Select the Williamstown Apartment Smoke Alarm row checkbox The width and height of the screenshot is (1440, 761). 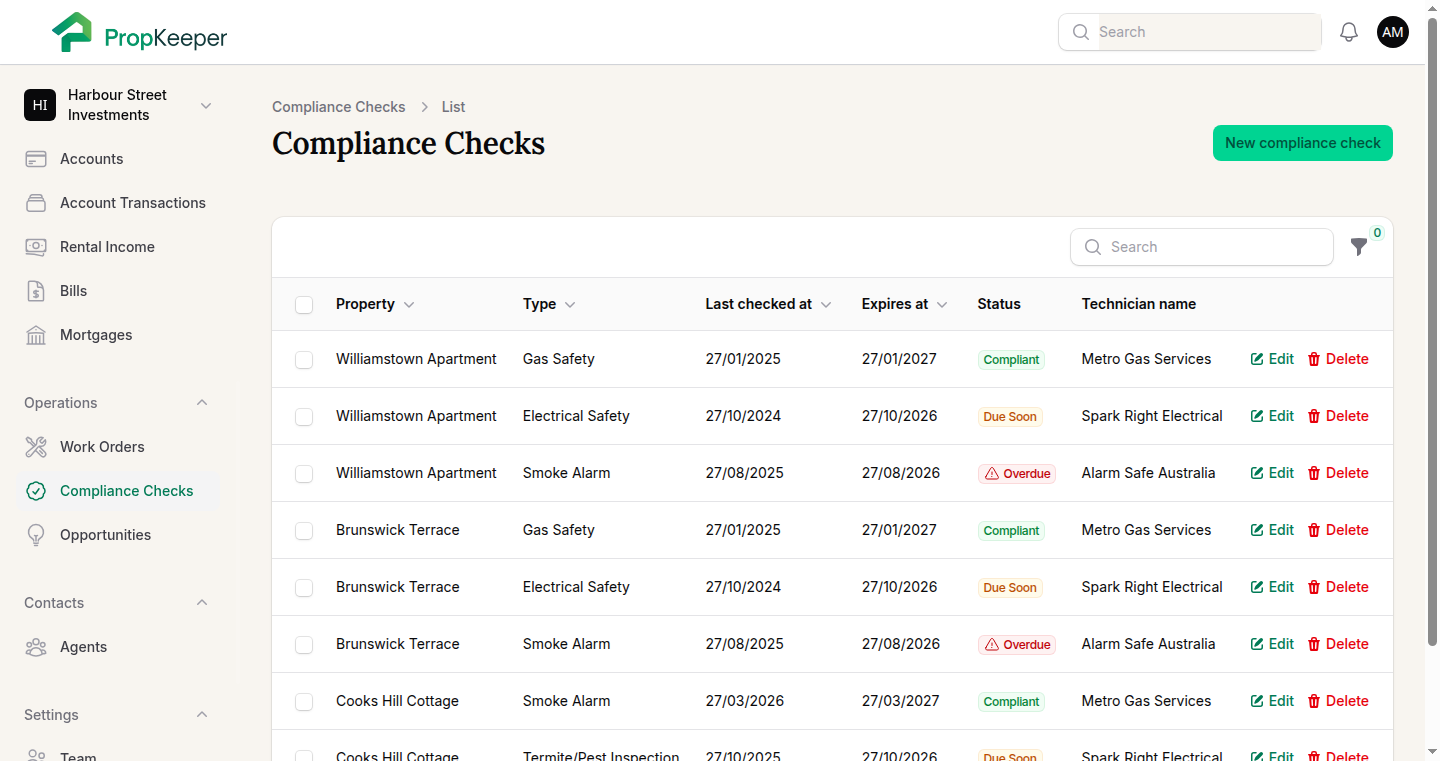(304, 474)
